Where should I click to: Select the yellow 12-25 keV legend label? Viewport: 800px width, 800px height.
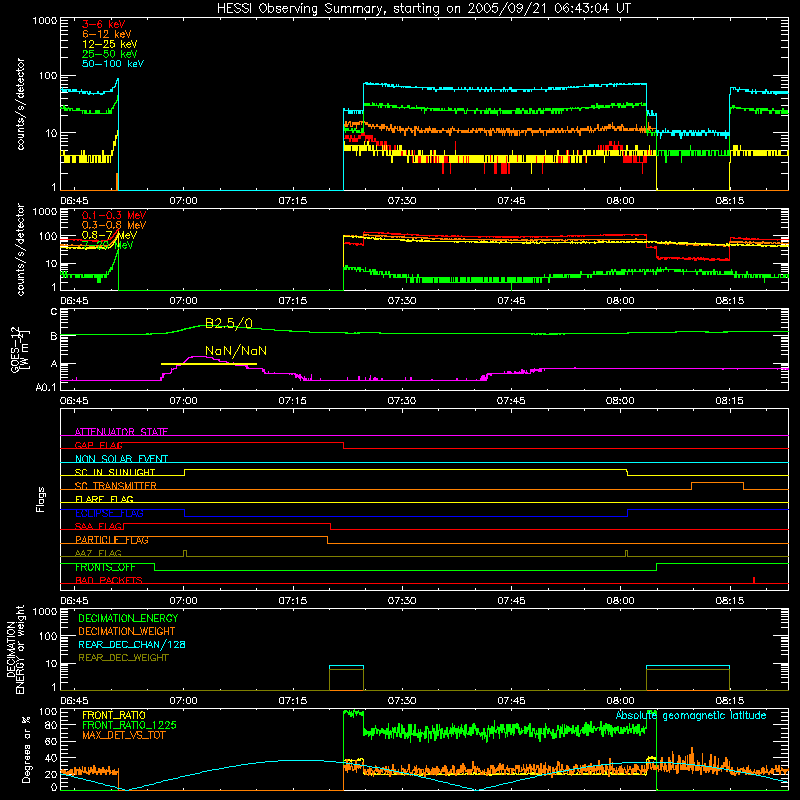110,44
